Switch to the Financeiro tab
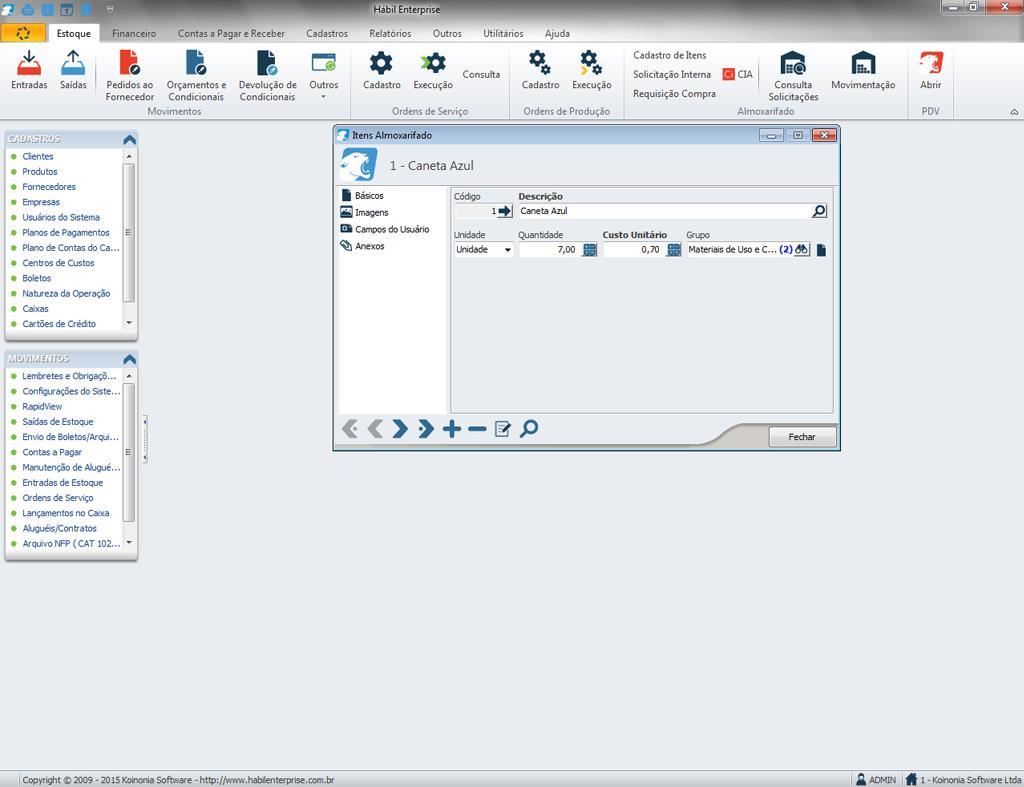The image size is (1024, 787). [134, 33]
